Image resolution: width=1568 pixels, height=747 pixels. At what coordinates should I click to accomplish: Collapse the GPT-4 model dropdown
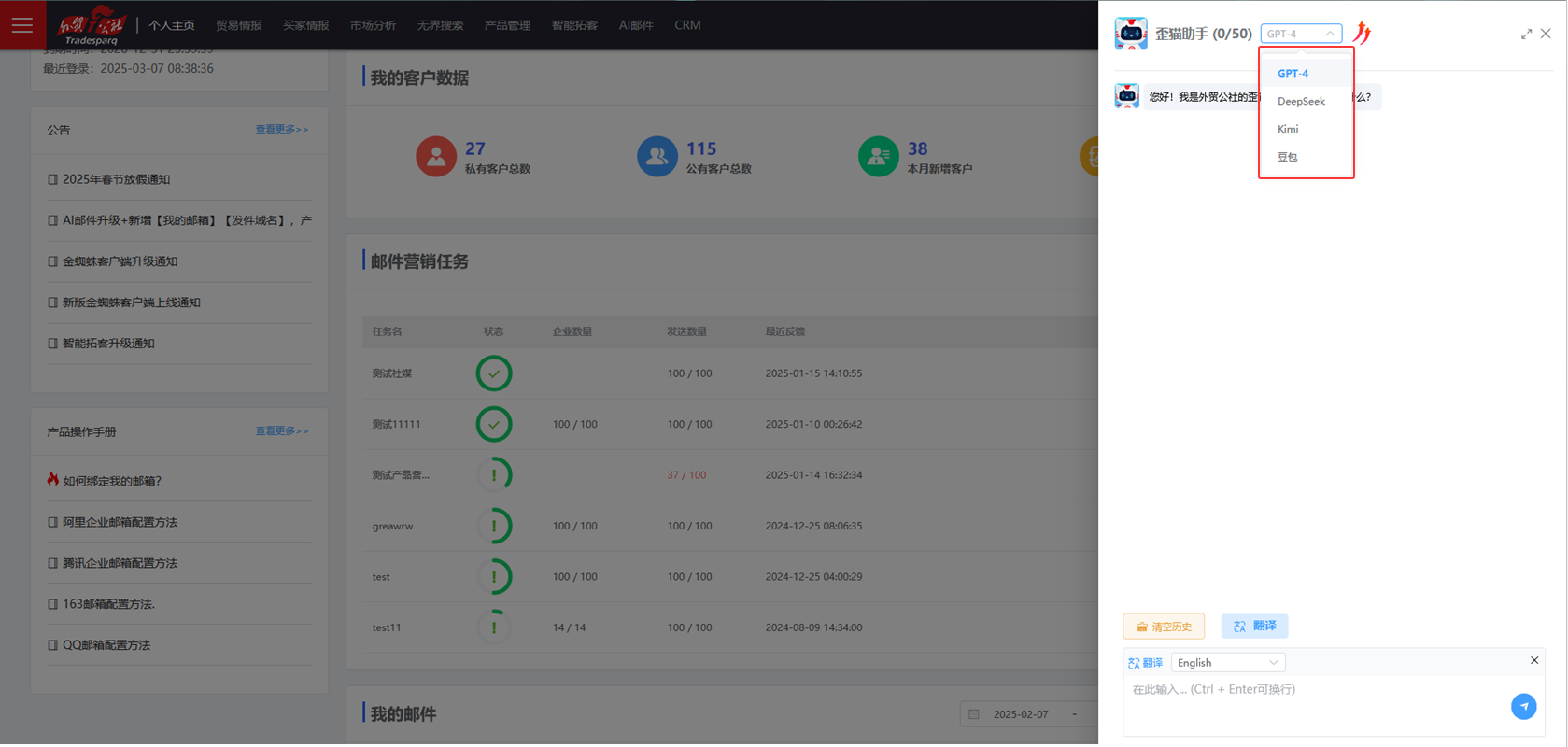[1301, 34]
